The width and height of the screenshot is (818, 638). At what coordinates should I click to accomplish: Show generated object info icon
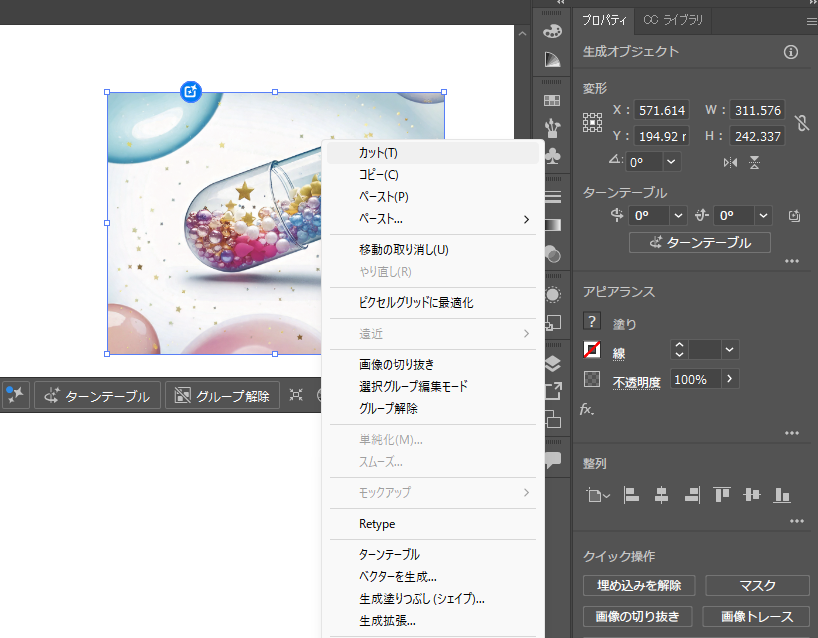791,52
